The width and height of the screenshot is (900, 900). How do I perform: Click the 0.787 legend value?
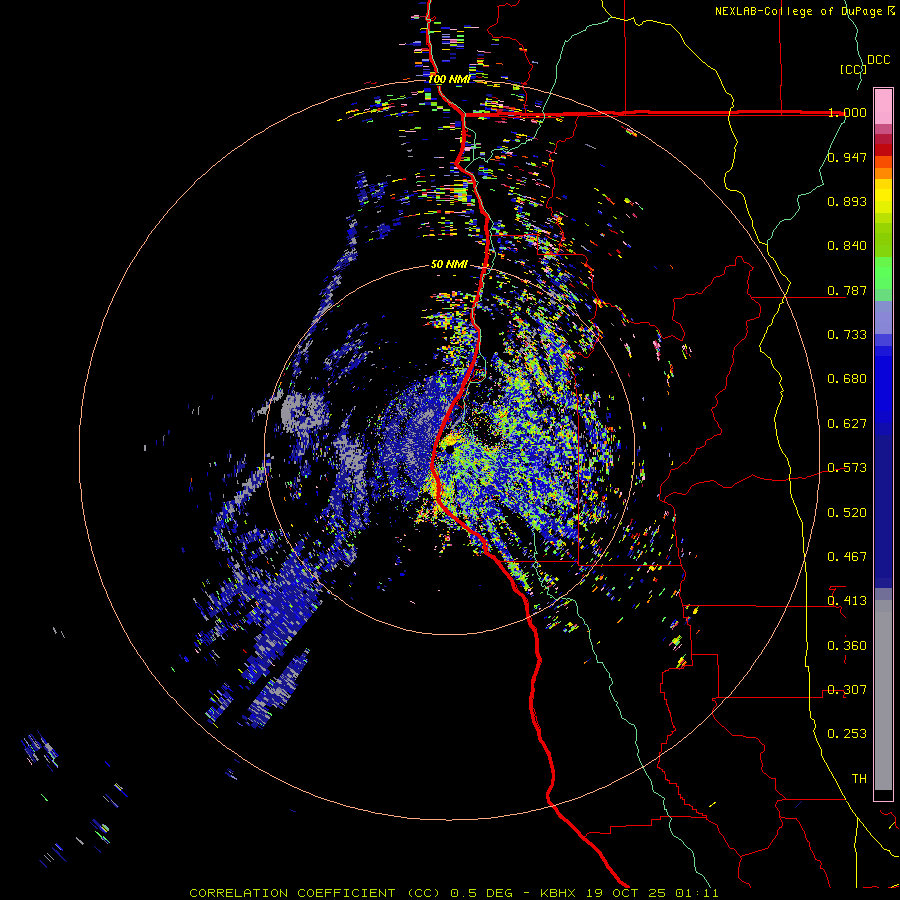point(847,290)
